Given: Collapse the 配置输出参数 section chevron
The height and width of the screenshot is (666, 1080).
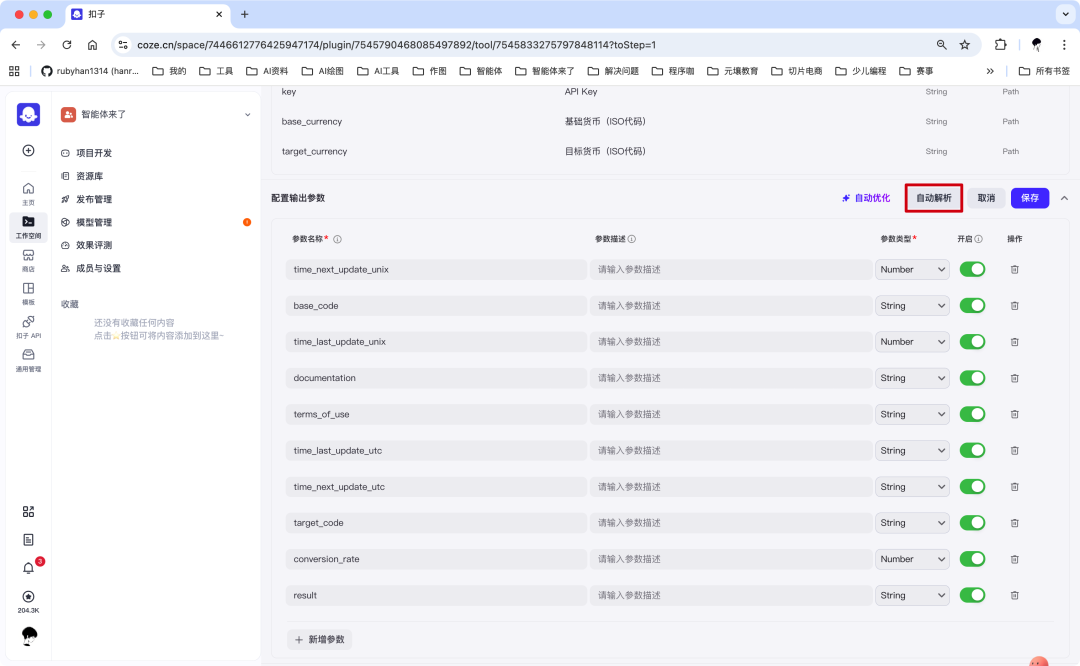Looking at the screenshot, I should coord(1064,198).
